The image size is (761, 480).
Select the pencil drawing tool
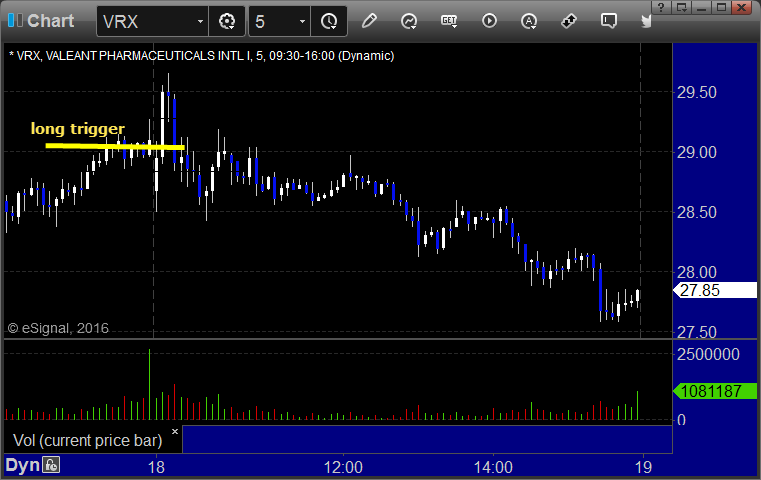tap(369, 21)
